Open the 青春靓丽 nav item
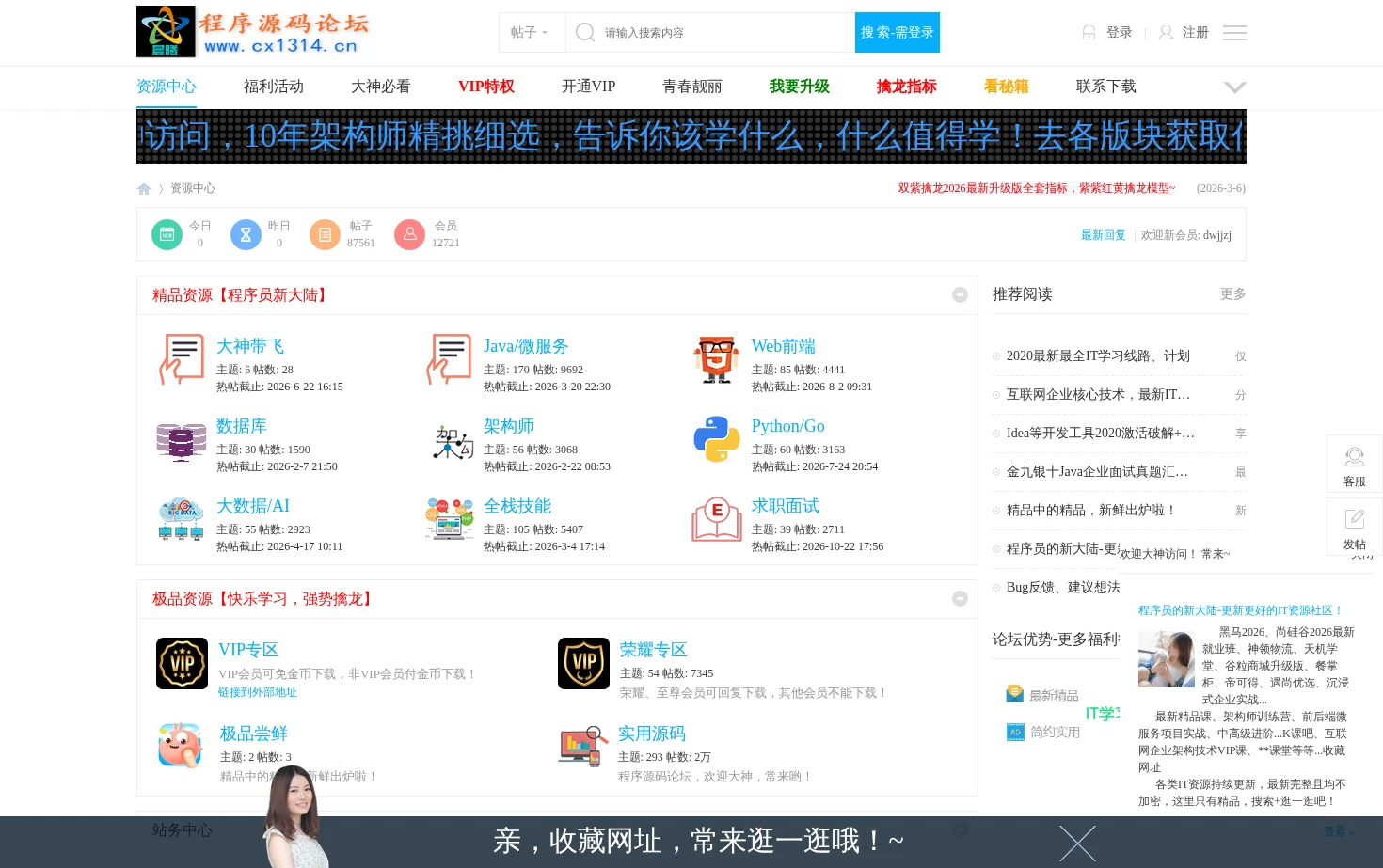Screen dimensions: 1383x868 pos(692,87)
